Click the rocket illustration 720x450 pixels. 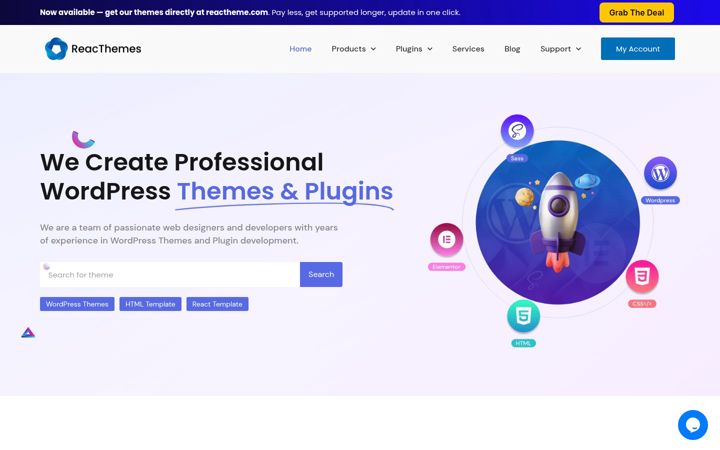point(558,222)
